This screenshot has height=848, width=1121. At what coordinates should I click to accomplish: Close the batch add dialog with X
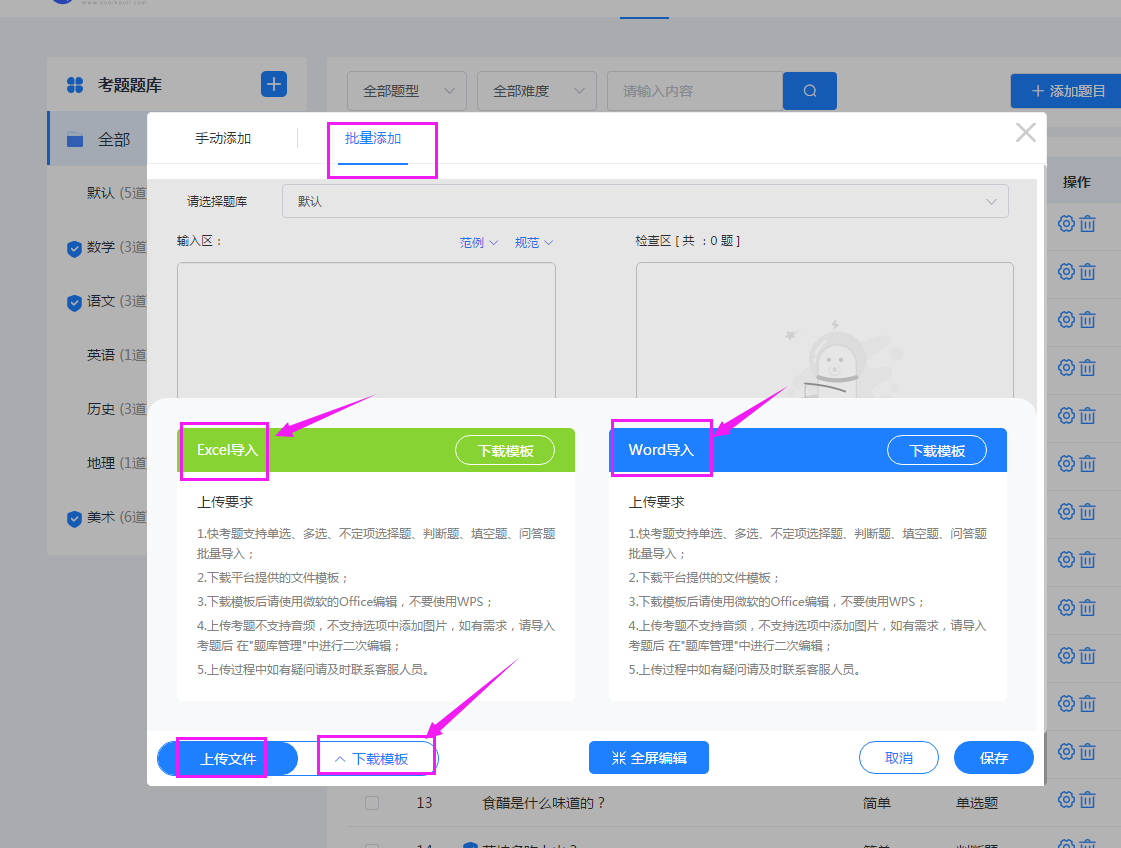tap(1025, 132)
